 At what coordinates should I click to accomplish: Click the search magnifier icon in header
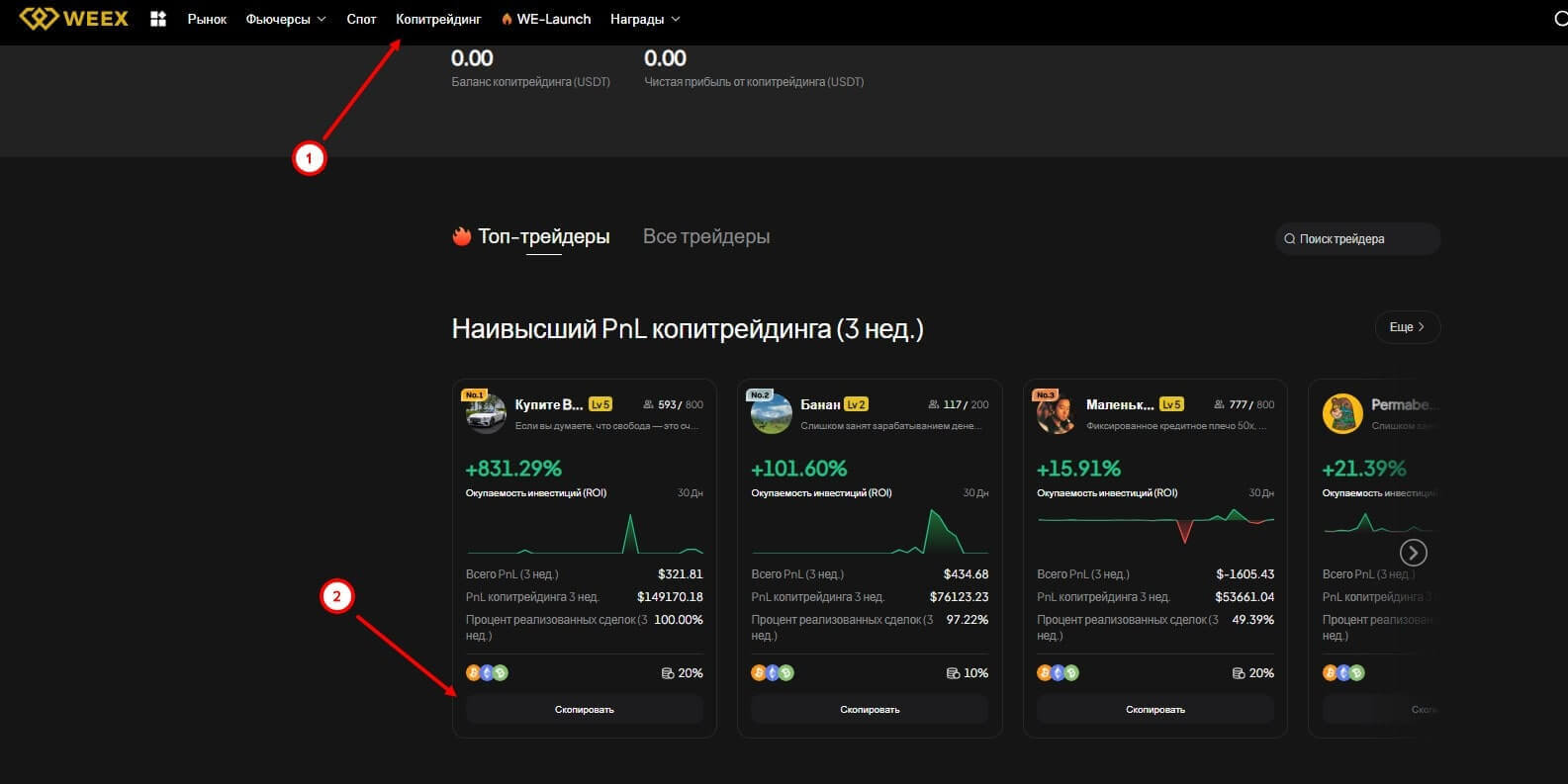(1560, 19)
